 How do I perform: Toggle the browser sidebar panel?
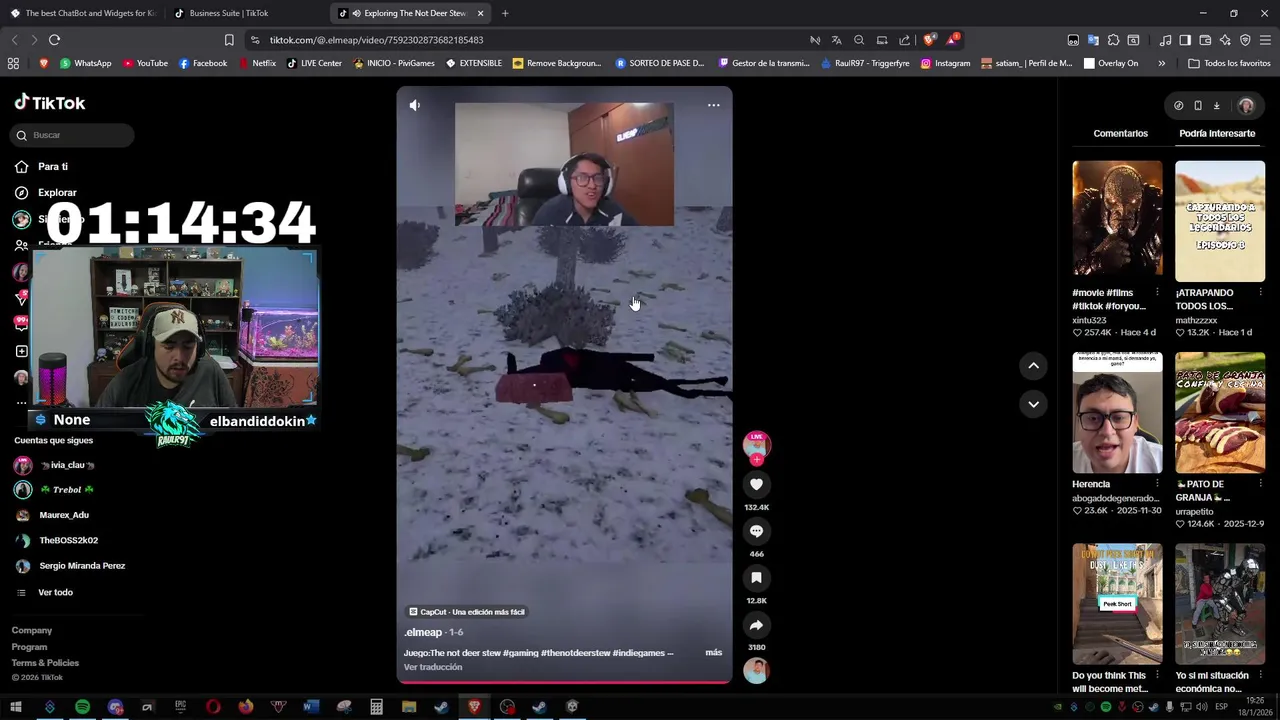click(1185, 40)
